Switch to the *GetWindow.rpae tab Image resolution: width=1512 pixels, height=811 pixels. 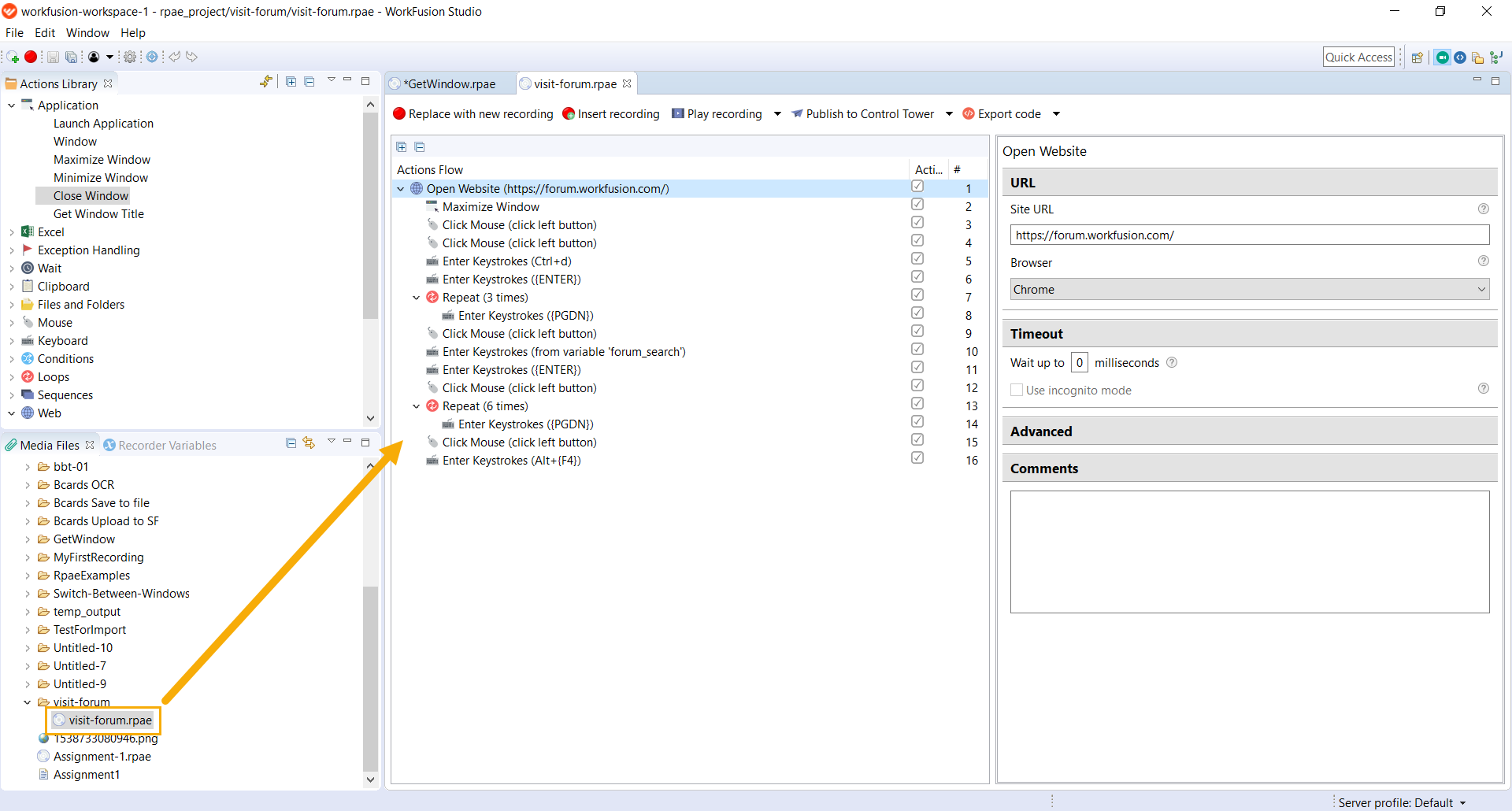tap(449, 83)
